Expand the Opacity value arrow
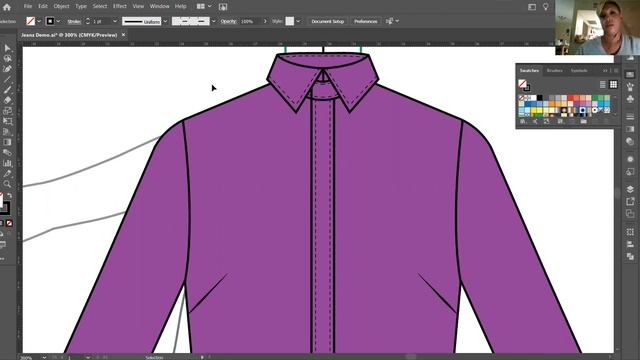Image resolution: width=640 pixels, height=360 pixels. [265, 21]
